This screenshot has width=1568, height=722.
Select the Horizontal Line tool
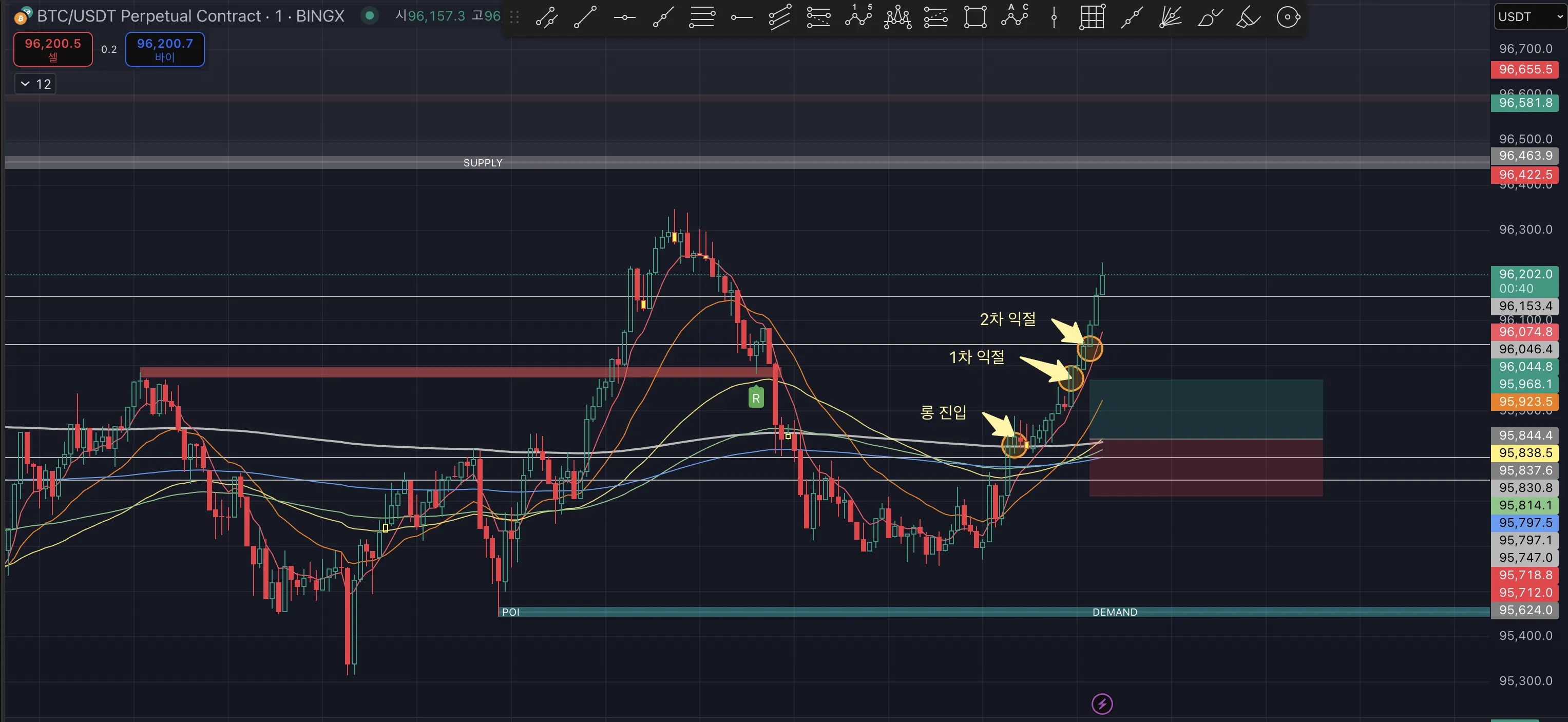624,16
